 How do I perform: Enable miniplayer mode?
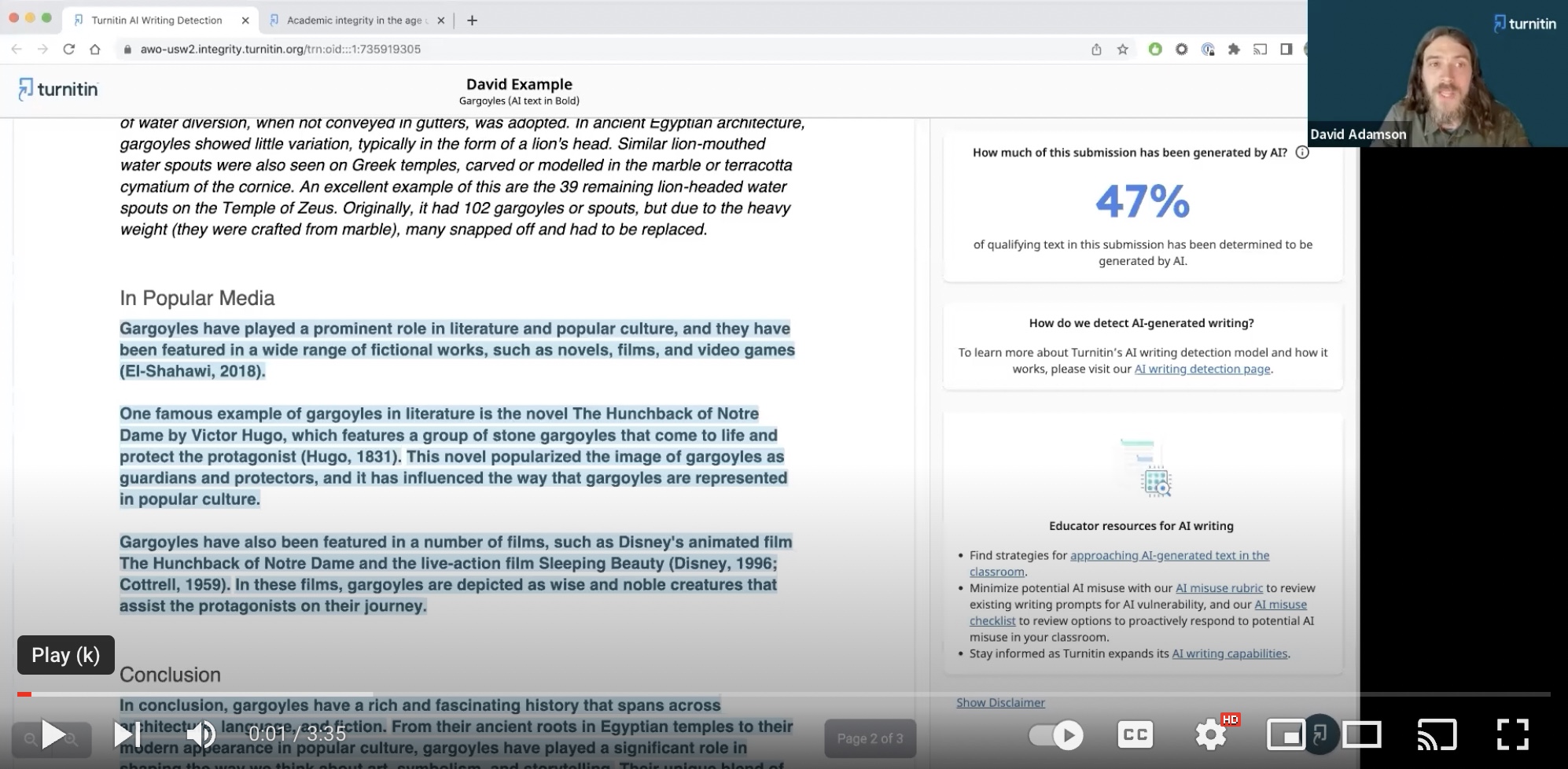(x=1286, y=735)
